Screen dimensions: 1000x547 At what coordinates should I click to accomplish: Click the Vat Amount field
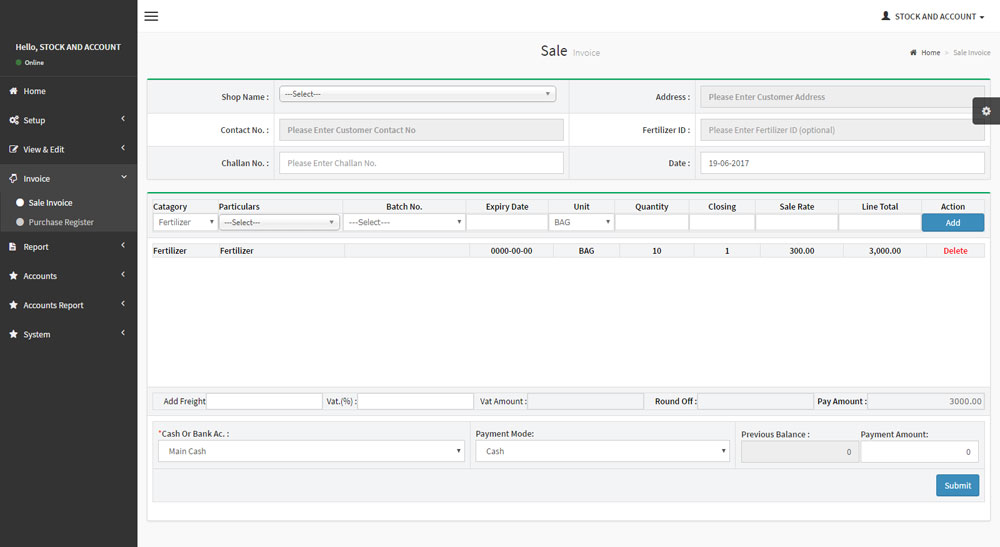pos(585,401)
